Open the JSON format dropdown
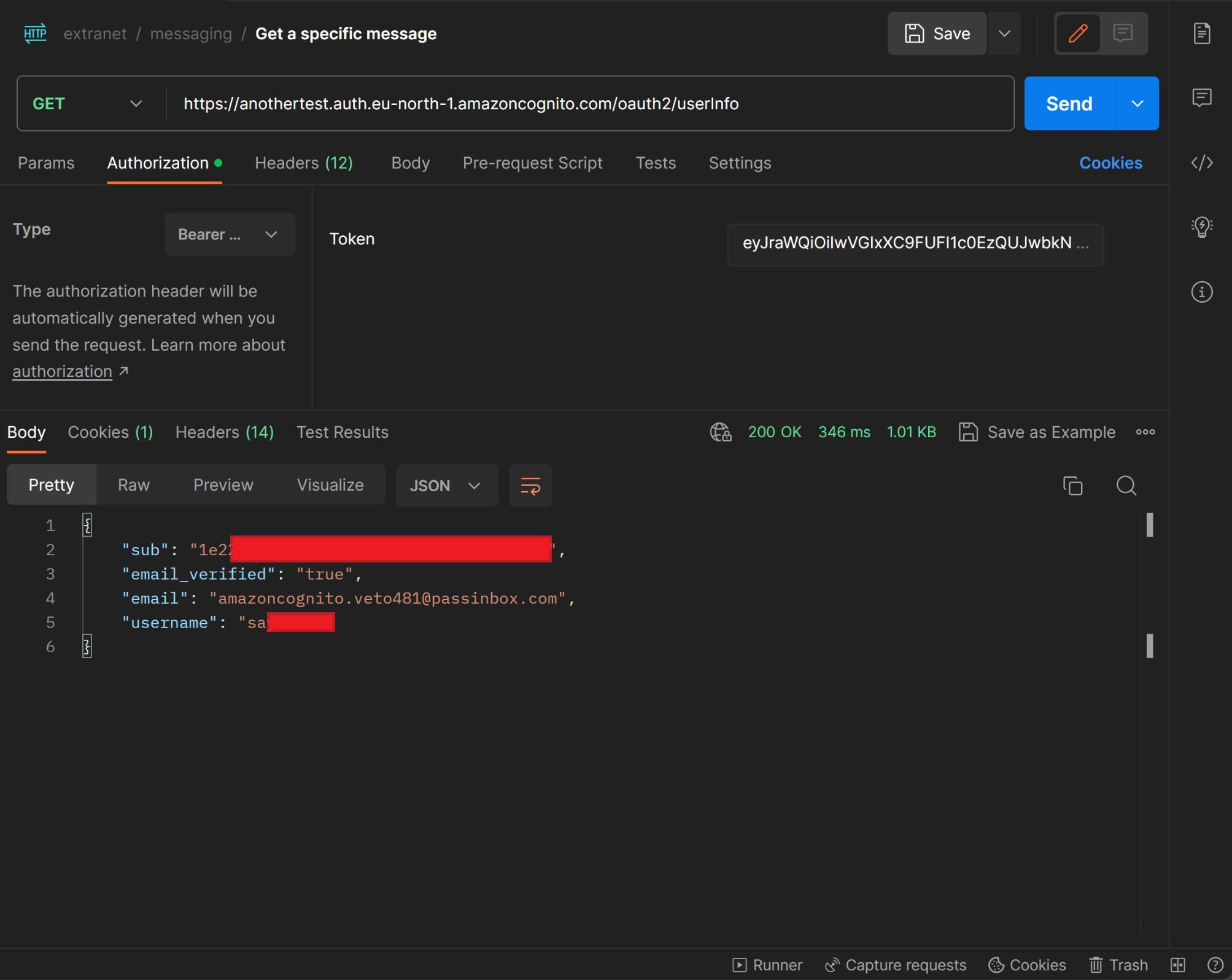The height and width of the screenshot is (980, 1232). click(446, 485)
